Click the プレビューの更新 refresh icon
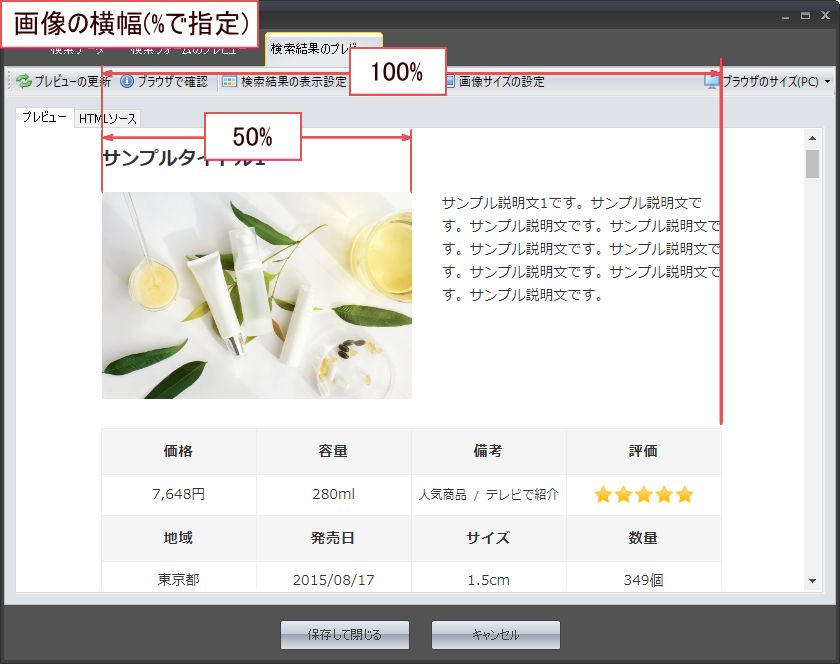Screen dimensions: 840x665 point(23,82)
